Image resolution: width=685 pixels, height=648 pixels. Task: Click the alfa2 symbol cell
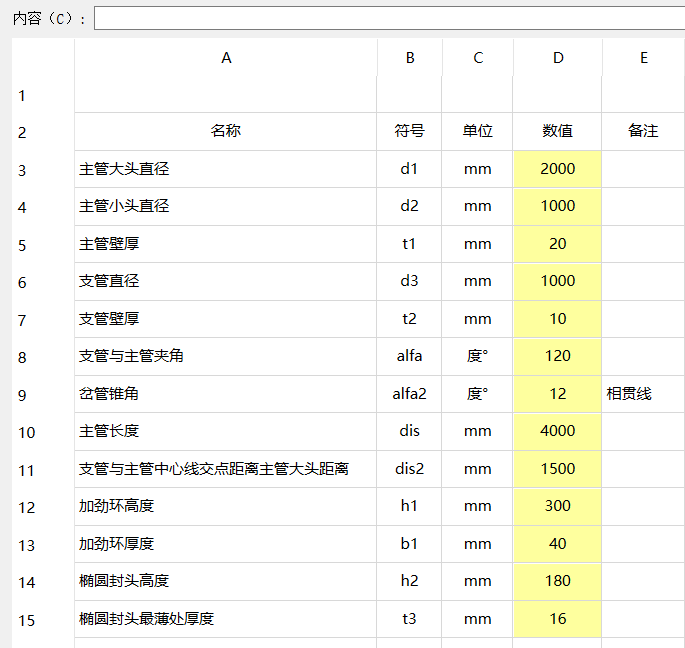point(409,394)
